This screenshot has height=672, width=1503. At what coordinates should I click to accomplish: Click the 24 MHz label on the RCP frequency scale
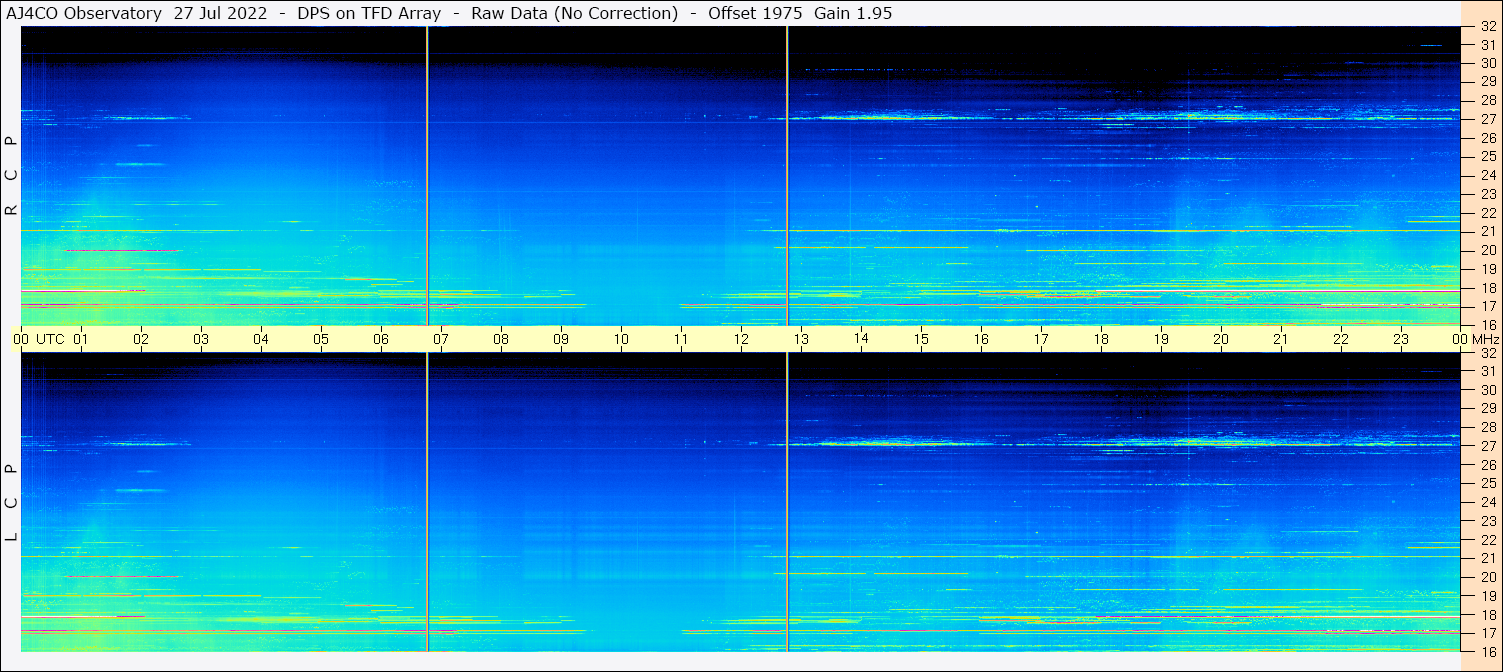[1487, 175]
